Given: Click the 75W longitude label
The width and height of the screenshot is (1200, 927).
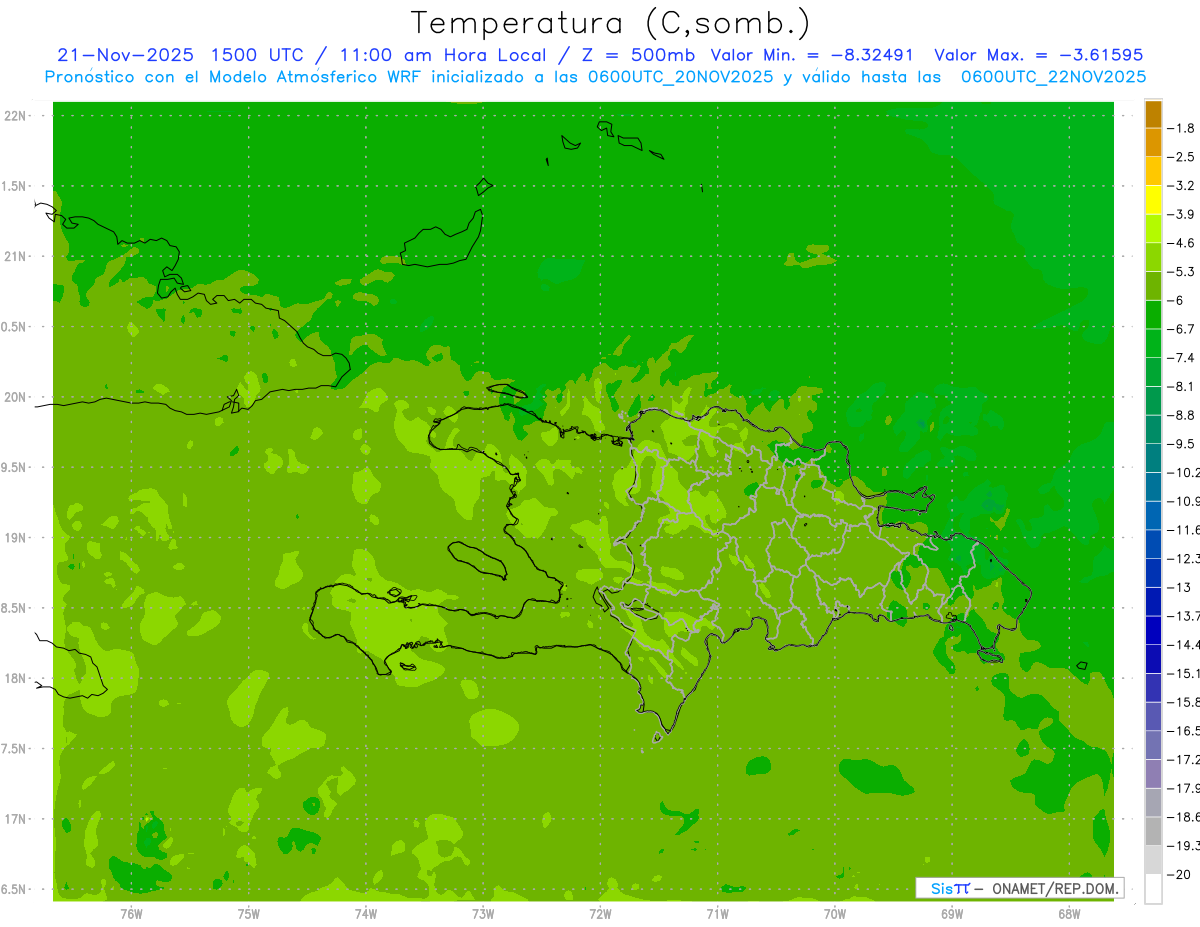Looking at the screenshot, I should tap(249, 913).
